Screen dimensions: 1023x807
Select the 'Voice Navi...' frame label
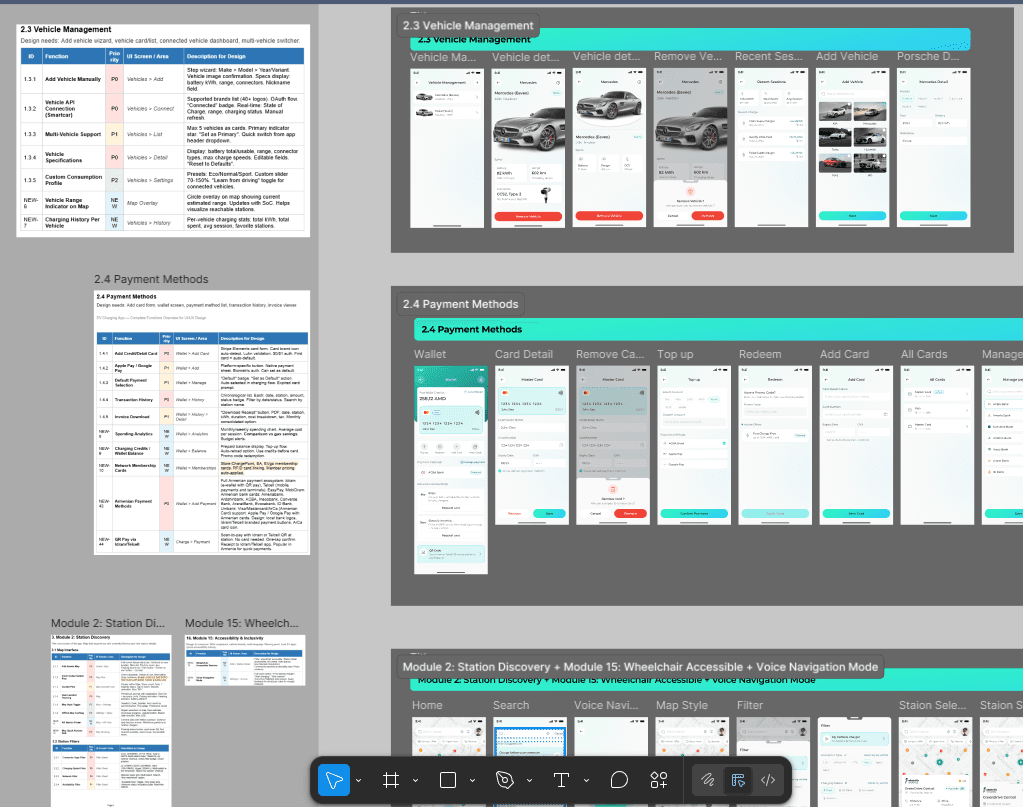[x=606, y=705]
